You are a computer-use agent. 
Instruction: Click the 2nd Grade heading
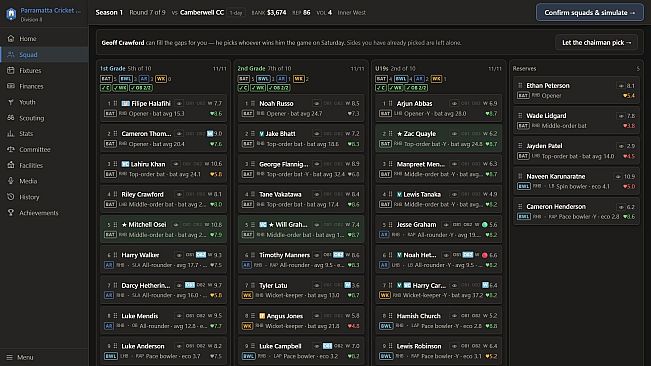pos(251,68)
